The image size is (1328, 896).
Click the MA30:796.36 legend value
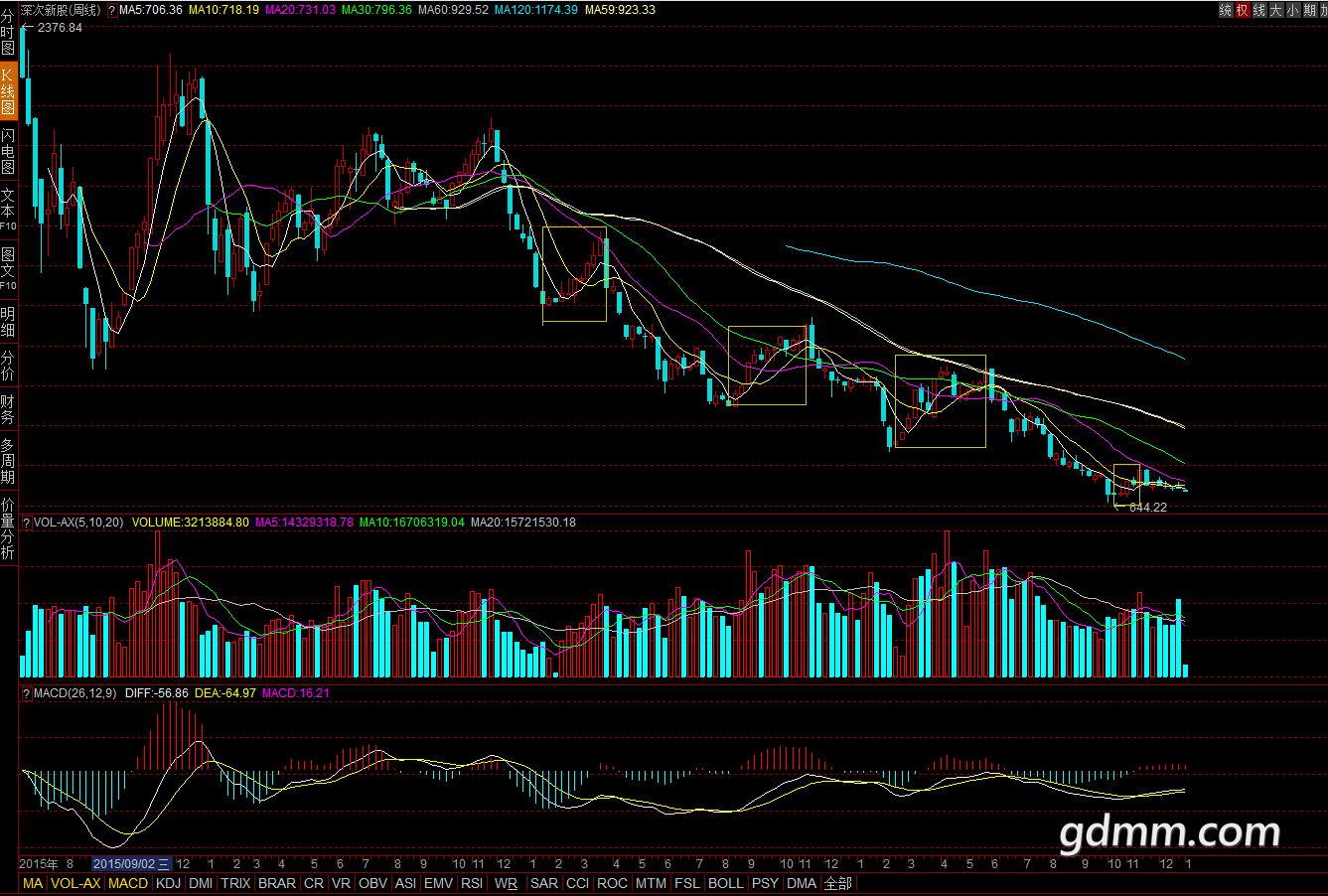point(376,10)
